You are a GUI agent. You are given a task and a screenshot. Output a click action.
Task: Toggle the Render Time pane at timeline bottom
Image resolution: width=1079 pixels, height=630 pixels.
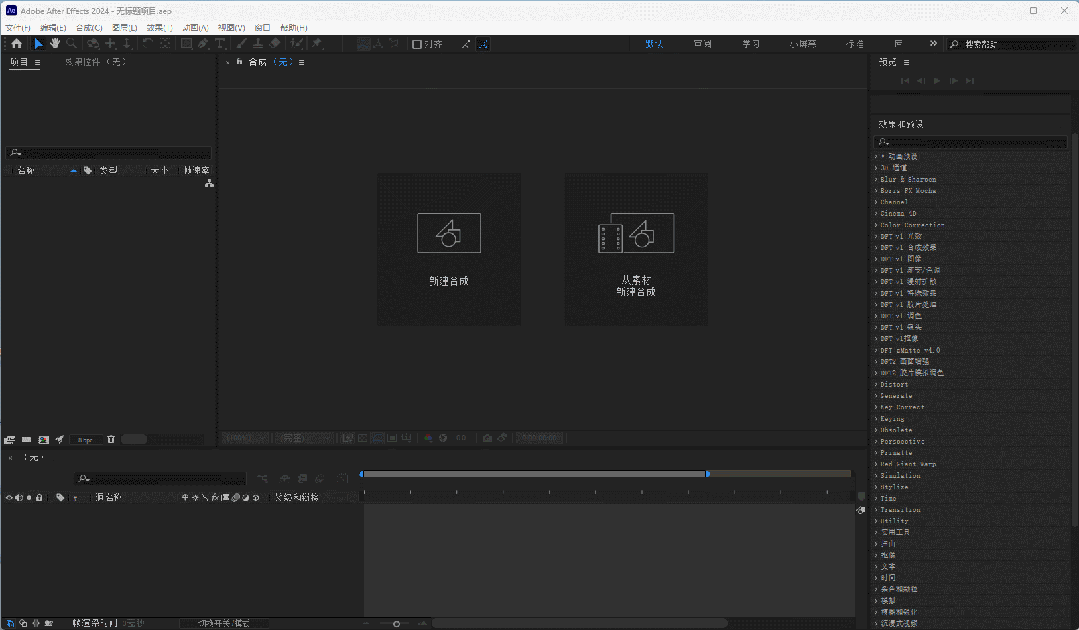click(48, 623)
